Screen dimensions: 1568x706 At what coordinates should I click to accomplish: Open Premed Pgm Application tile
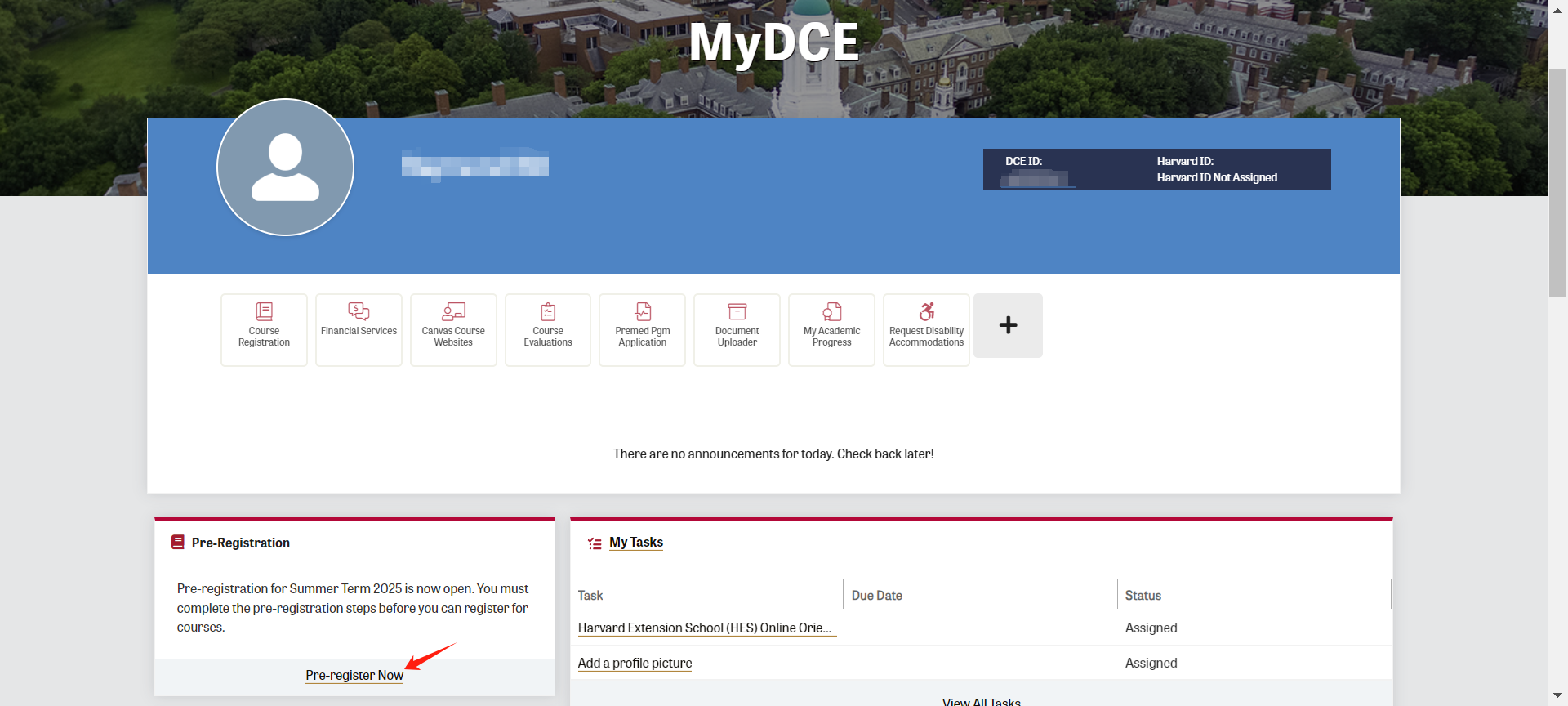[x=643, y=329]
